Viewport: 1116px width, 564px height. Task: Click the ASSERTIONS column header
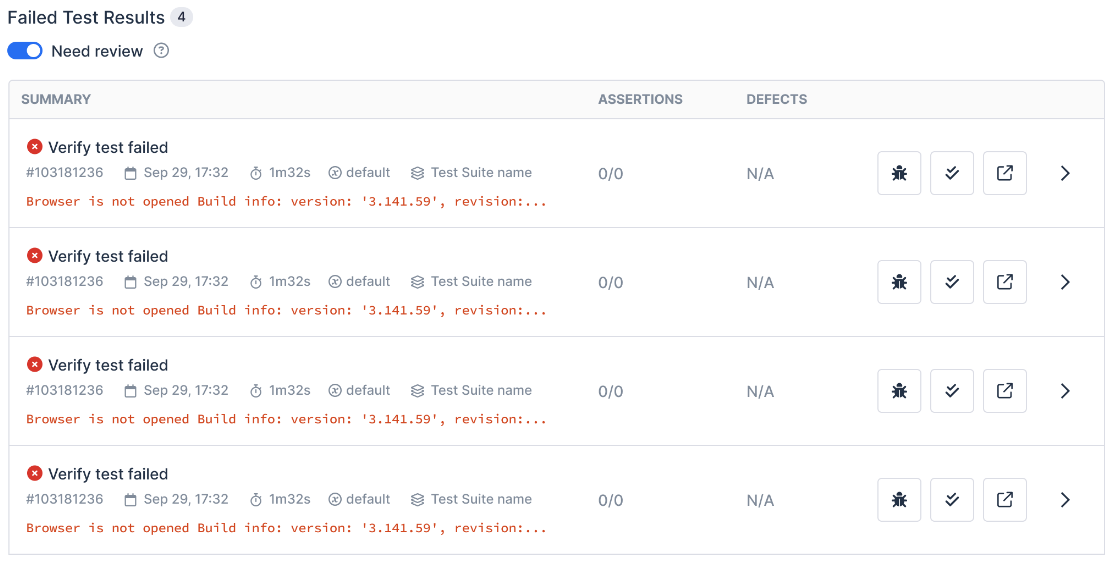click(640, 99)
